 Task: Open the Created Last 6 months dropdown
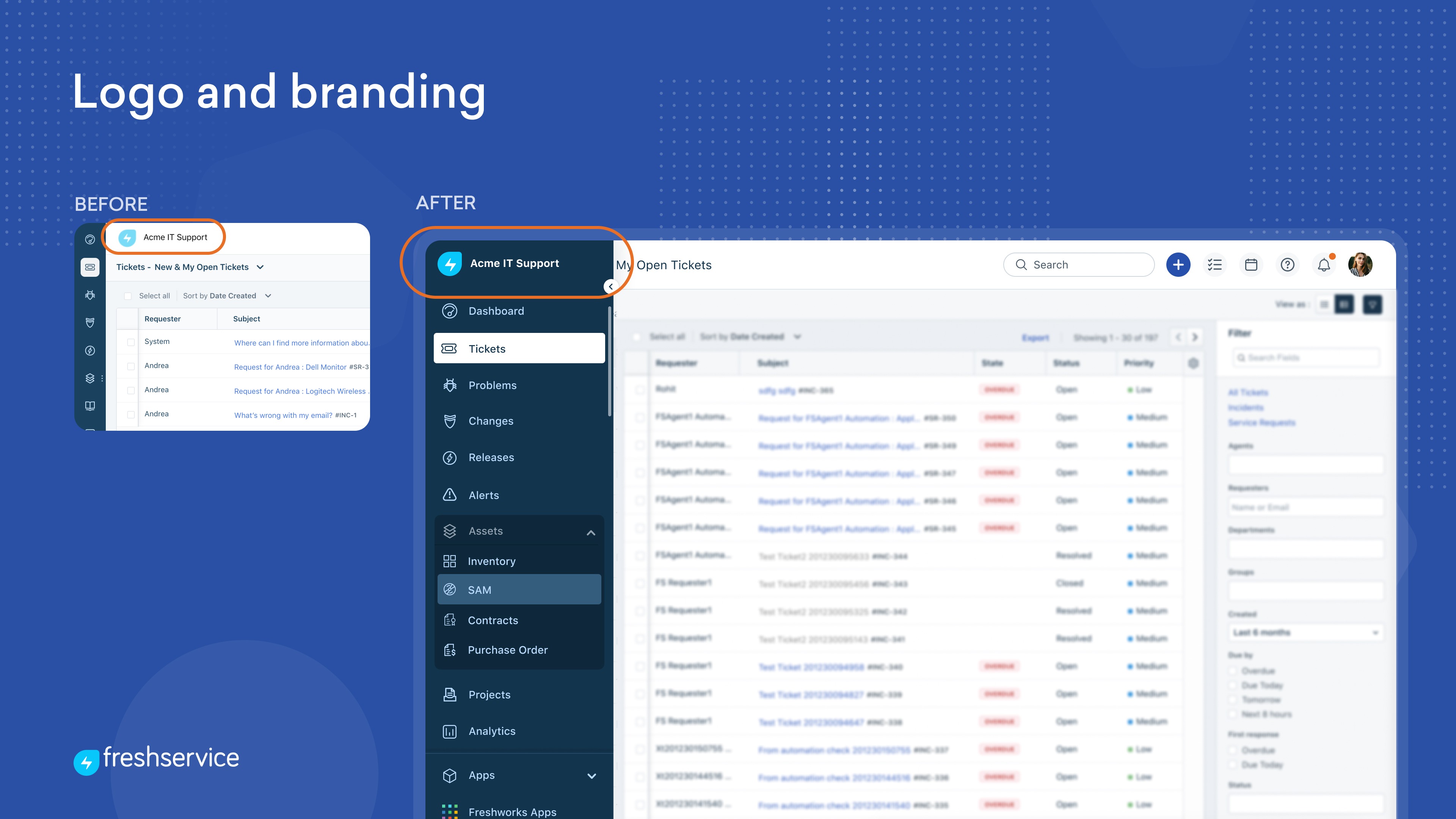[x=1306, y=632]
